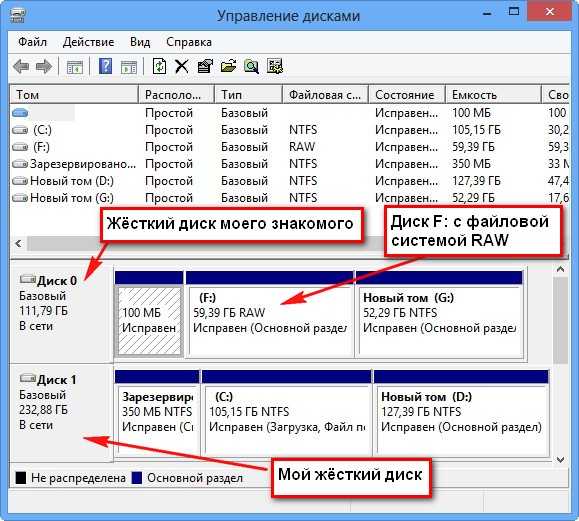
Task: Sort by the Располо... column header
Action: coord(177,95)
